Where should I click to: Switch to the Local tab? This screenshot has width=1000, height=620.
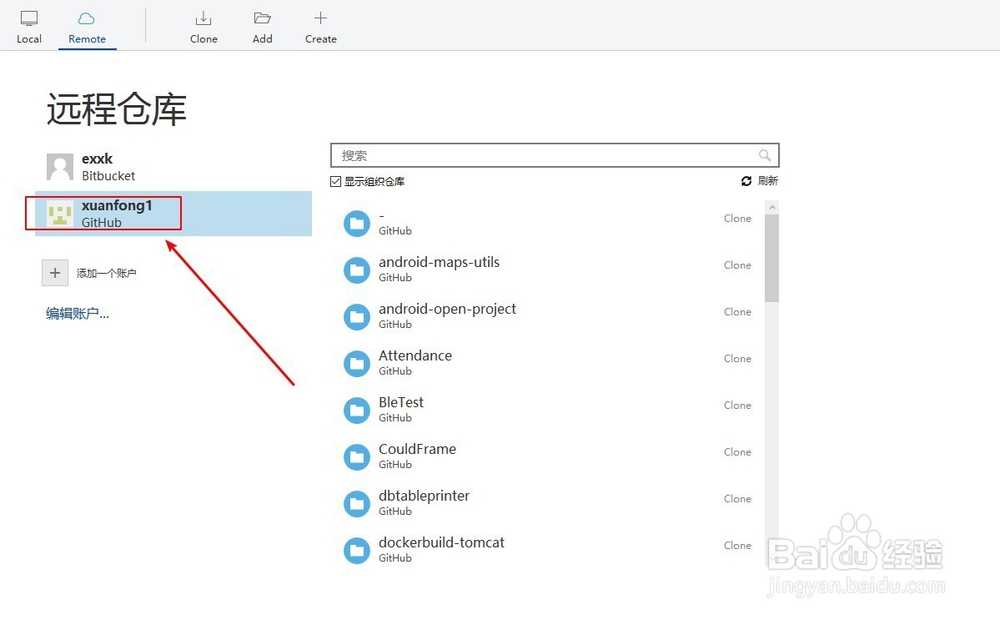(29, 27)
